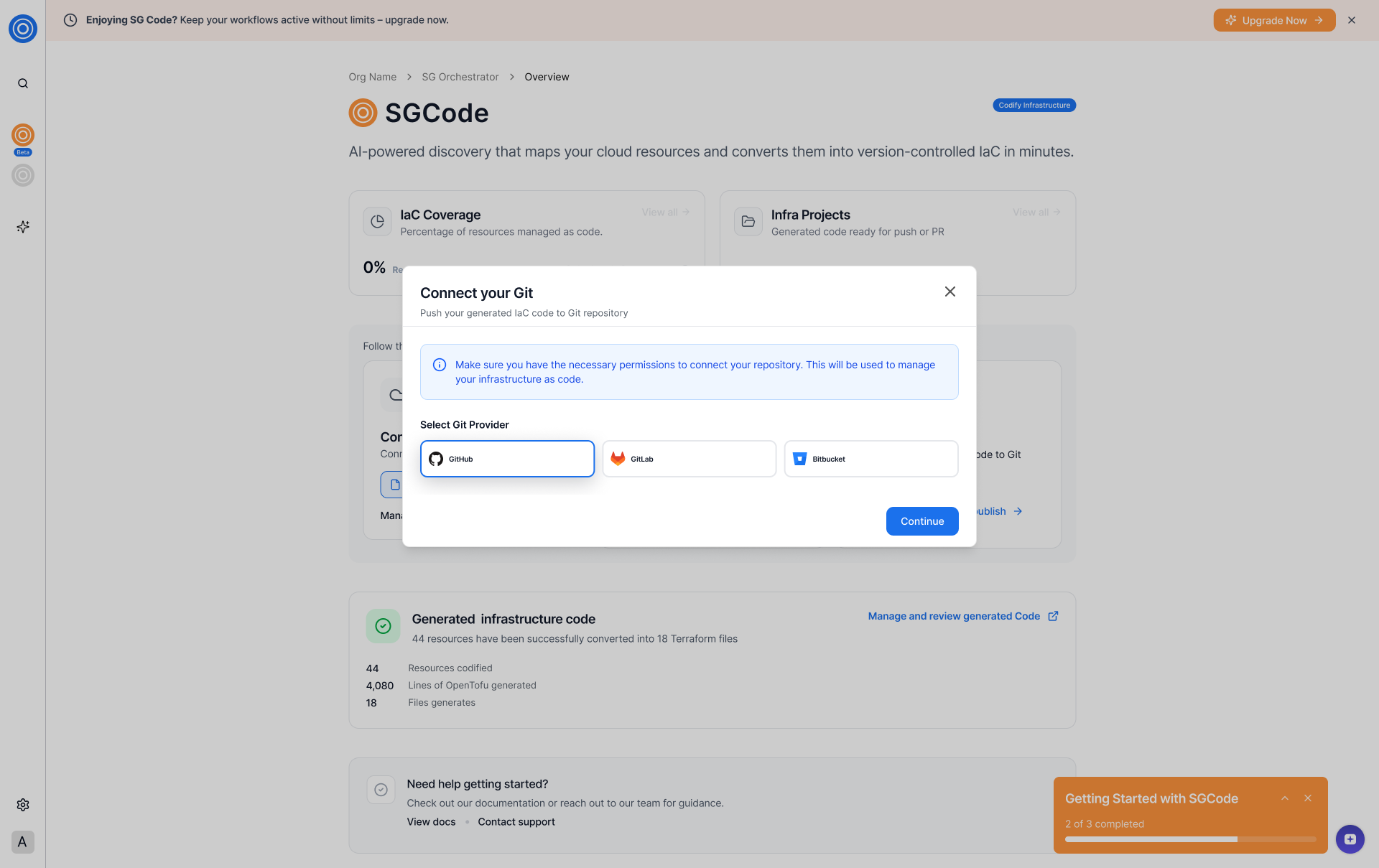Choose Bitbucket as the Git provider
Viewport: 1379px width, 868px height.
coord(870,459)
